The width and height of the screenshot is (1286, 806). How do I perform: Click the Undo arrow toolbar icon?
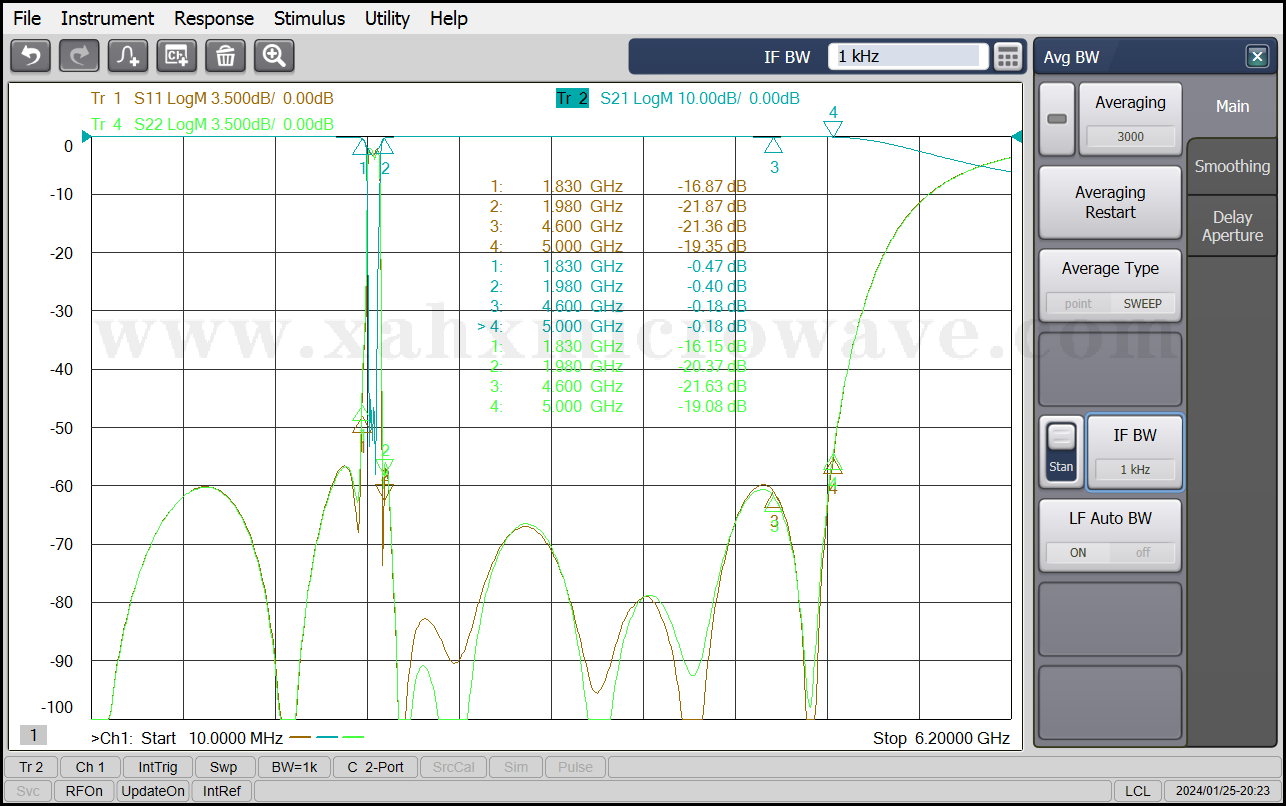pyautogui.click(x=30, y=56)
